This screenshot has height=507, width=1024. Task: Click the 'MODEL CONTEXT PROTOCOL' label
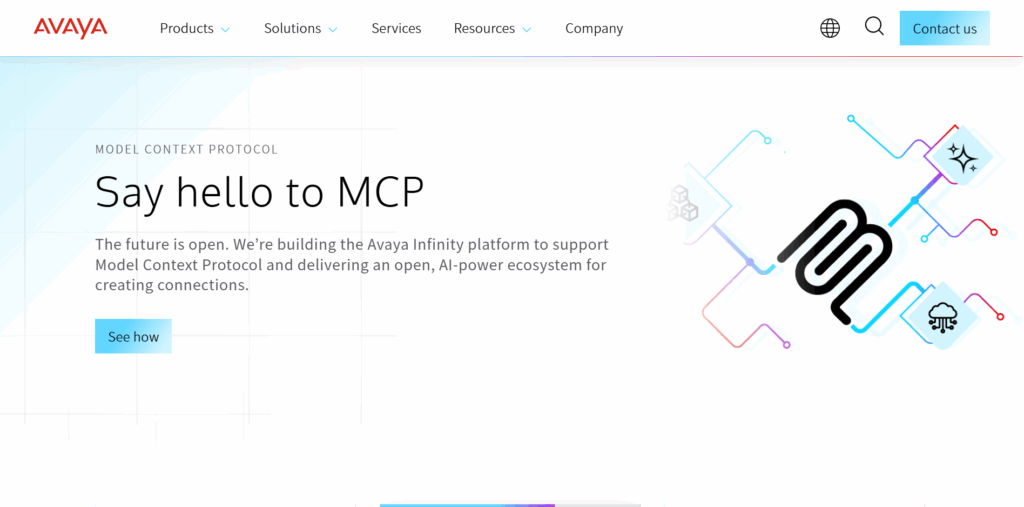(187, 150)
